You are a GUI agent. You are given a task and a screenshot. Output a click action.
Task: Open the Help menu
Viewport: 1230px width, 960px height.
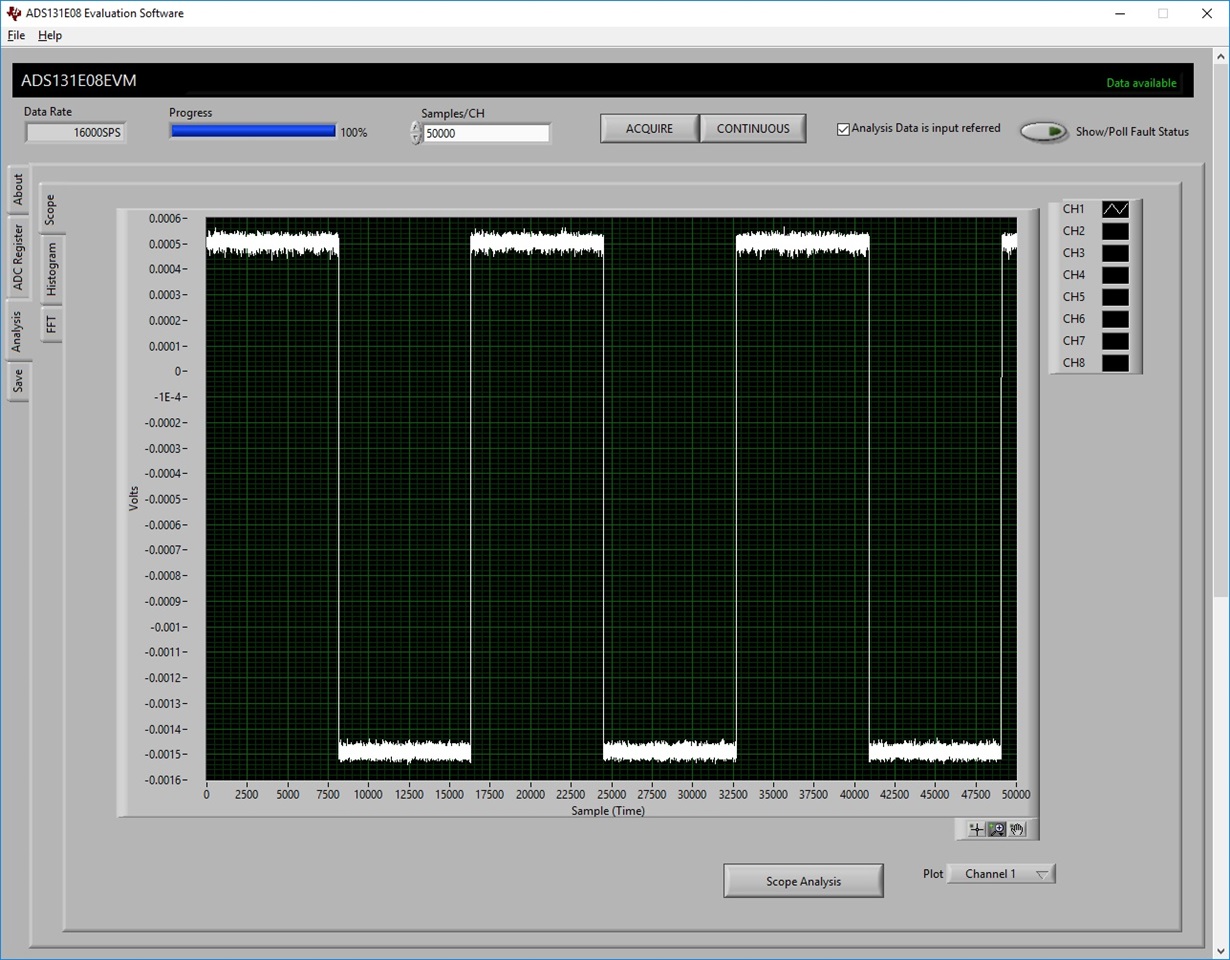tap(50, 35)
